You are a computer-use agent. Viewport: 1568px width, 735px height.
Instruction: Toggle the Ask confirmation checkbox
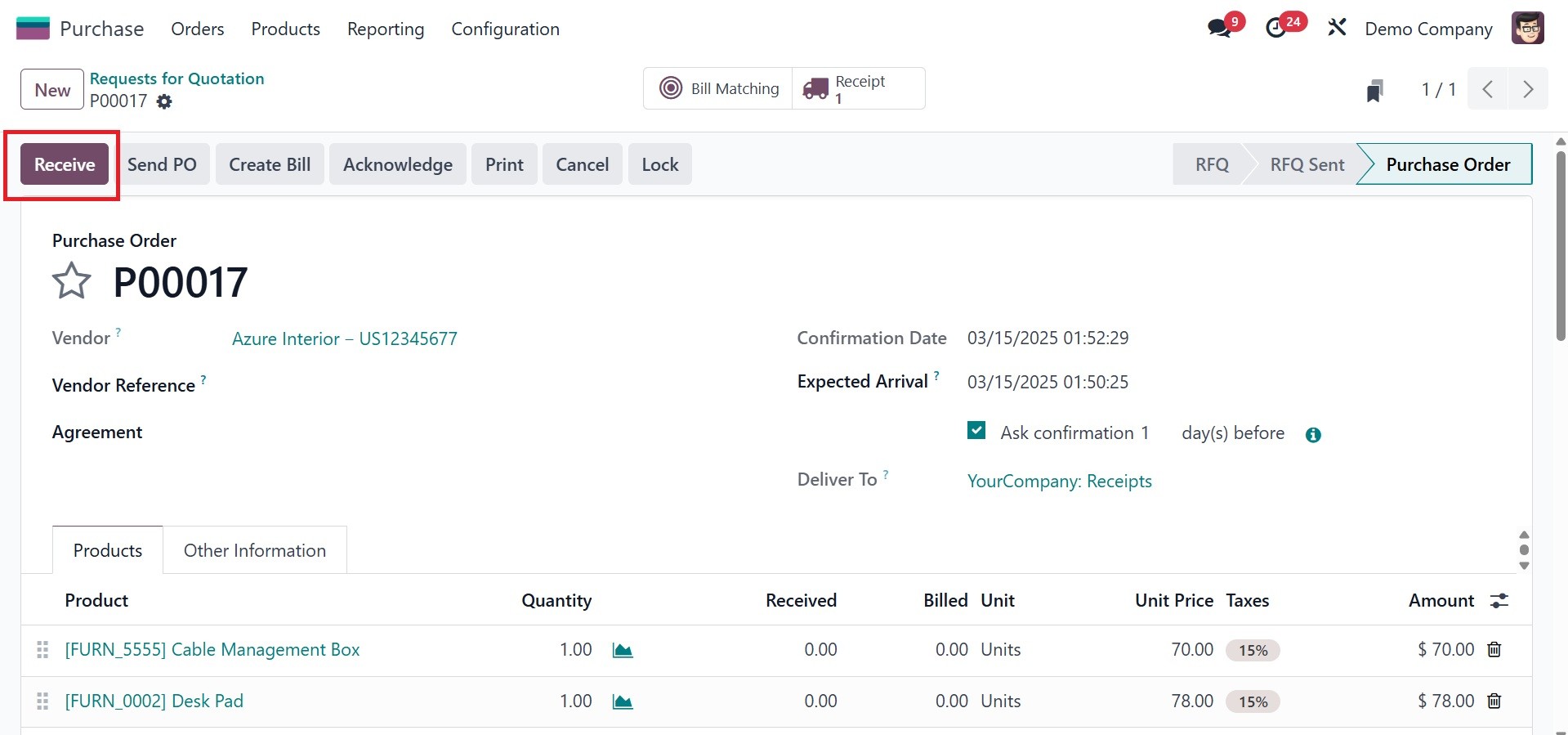point(976,431)
